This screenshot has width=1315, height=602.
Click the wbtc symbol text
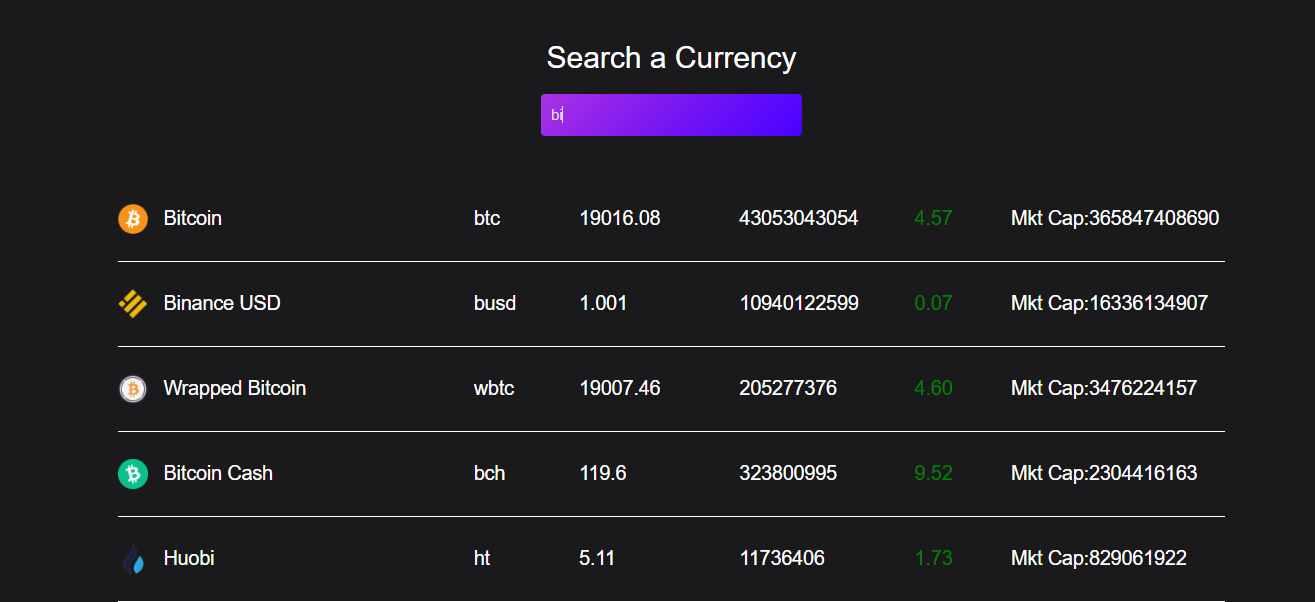tap(494, 388)
